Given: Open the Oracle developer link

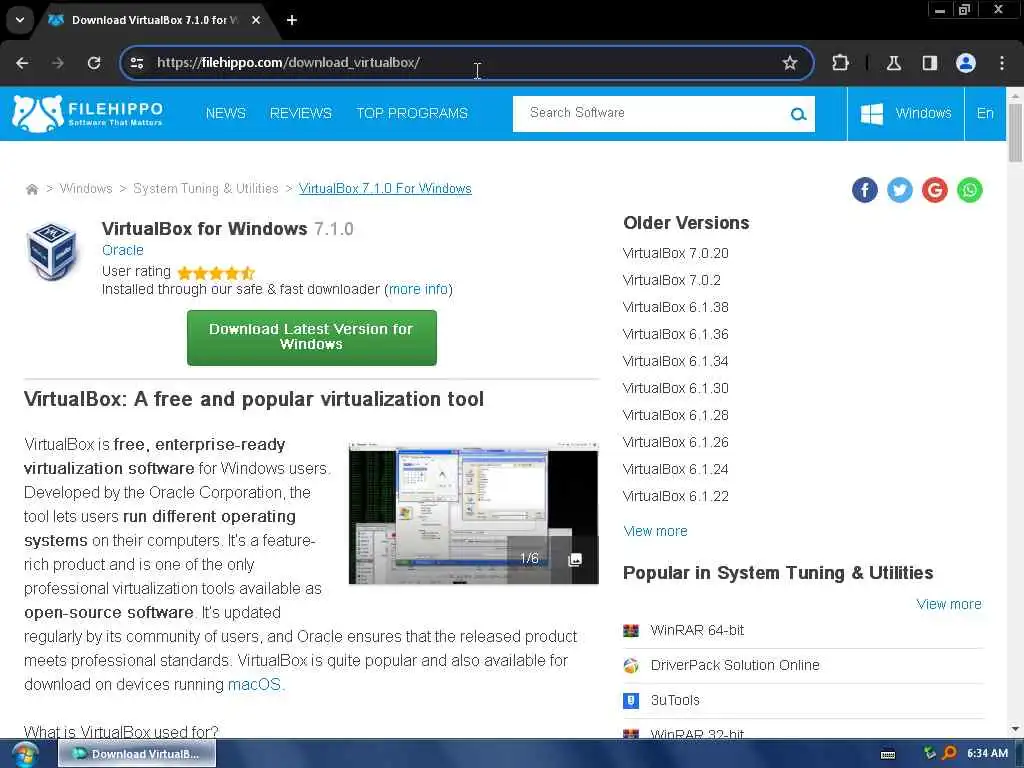Looking at the screenshot, I should 123,250.
